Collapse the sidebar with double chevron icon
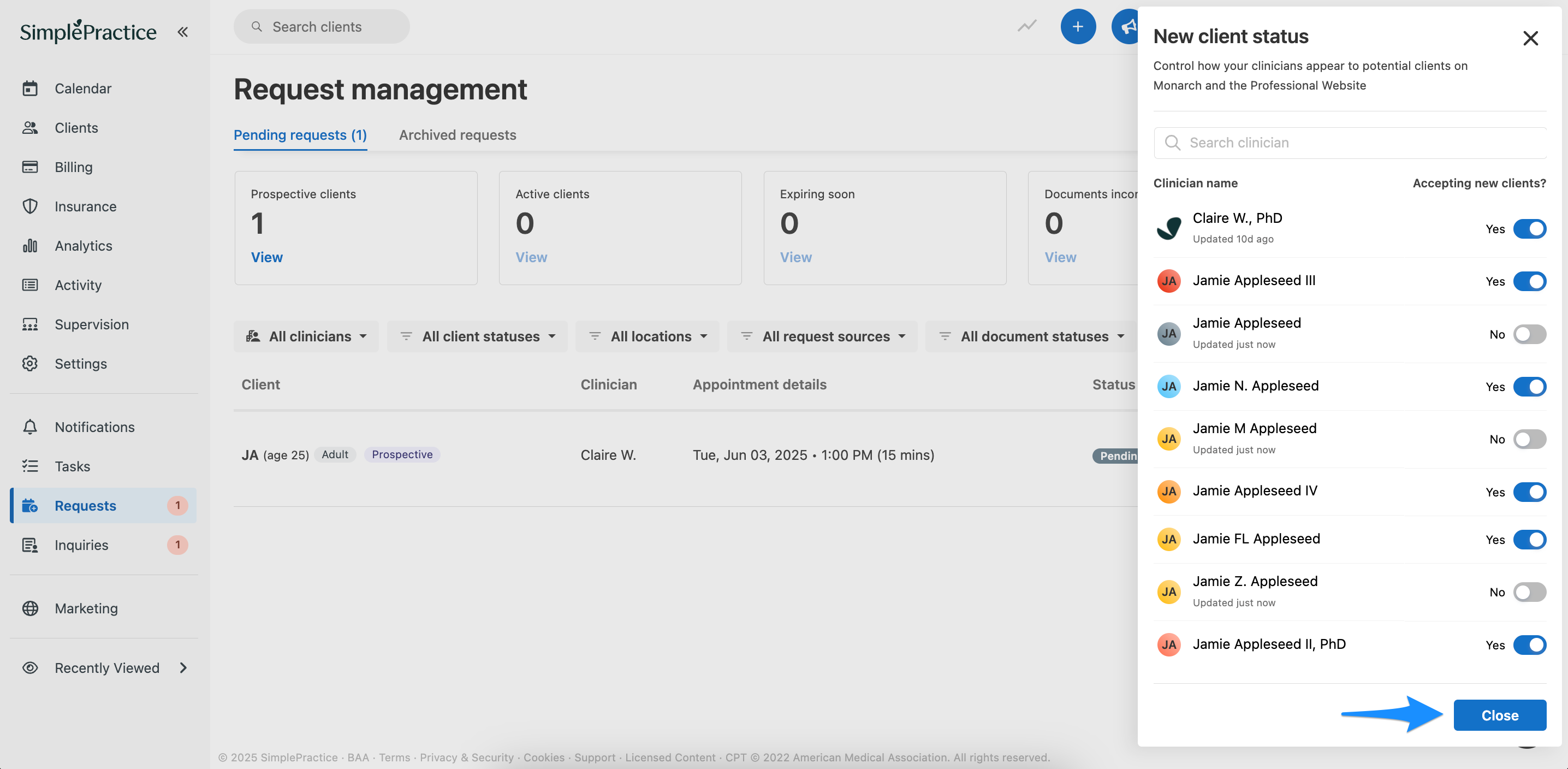 [182, 32]
